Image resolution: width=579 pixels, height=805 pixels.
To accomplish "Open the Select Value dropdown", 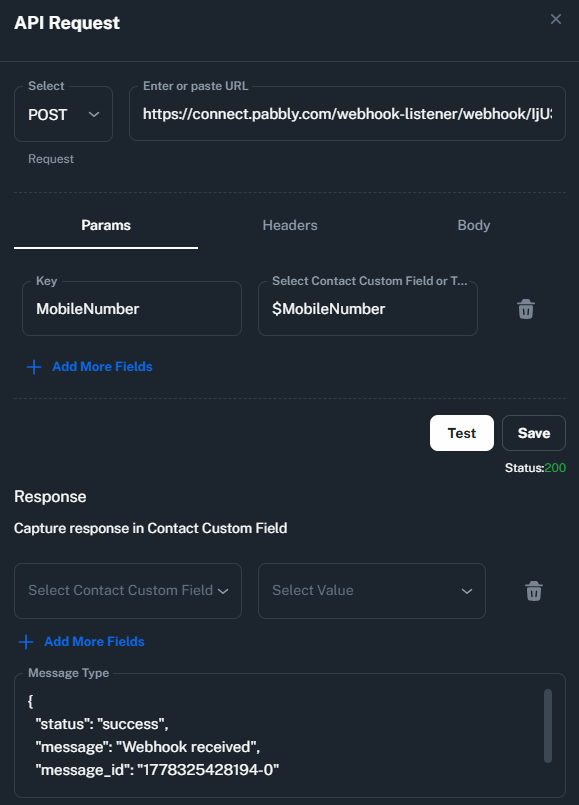I will (x=372, y=591).
